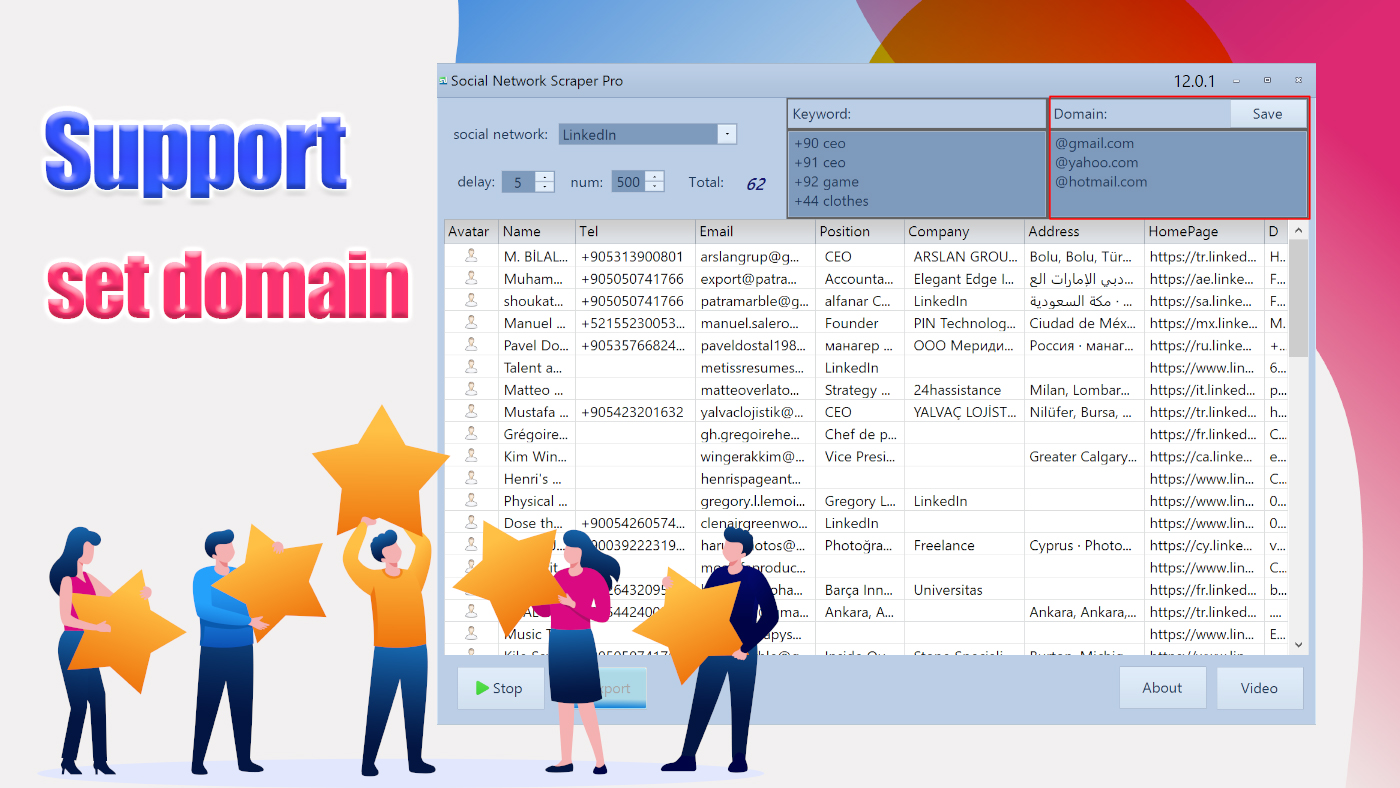Click the vertical scrollbar thumb of the results table
The image size is (1400, 788).
1298,299
